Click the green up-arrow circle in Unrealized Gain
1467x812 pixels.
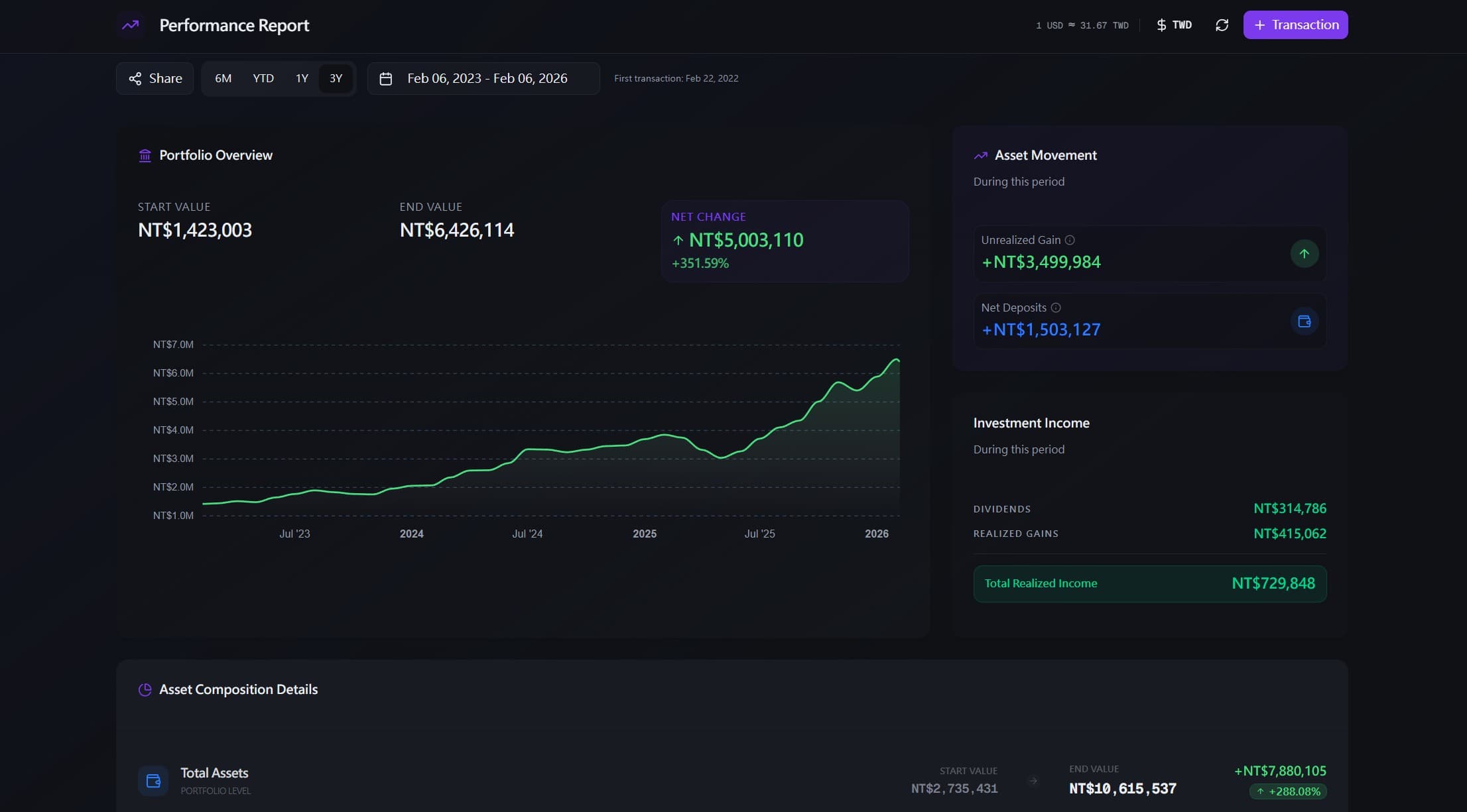pos(1304,254)
